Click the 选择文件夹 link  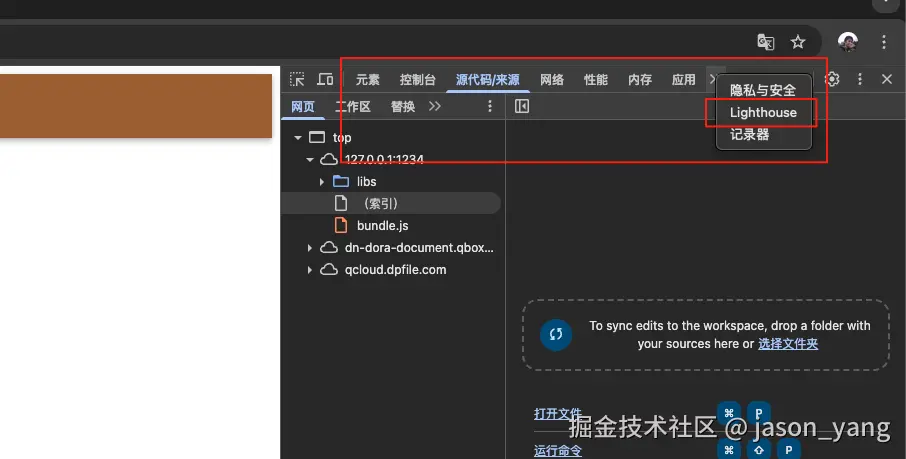(x=788, y=344)
